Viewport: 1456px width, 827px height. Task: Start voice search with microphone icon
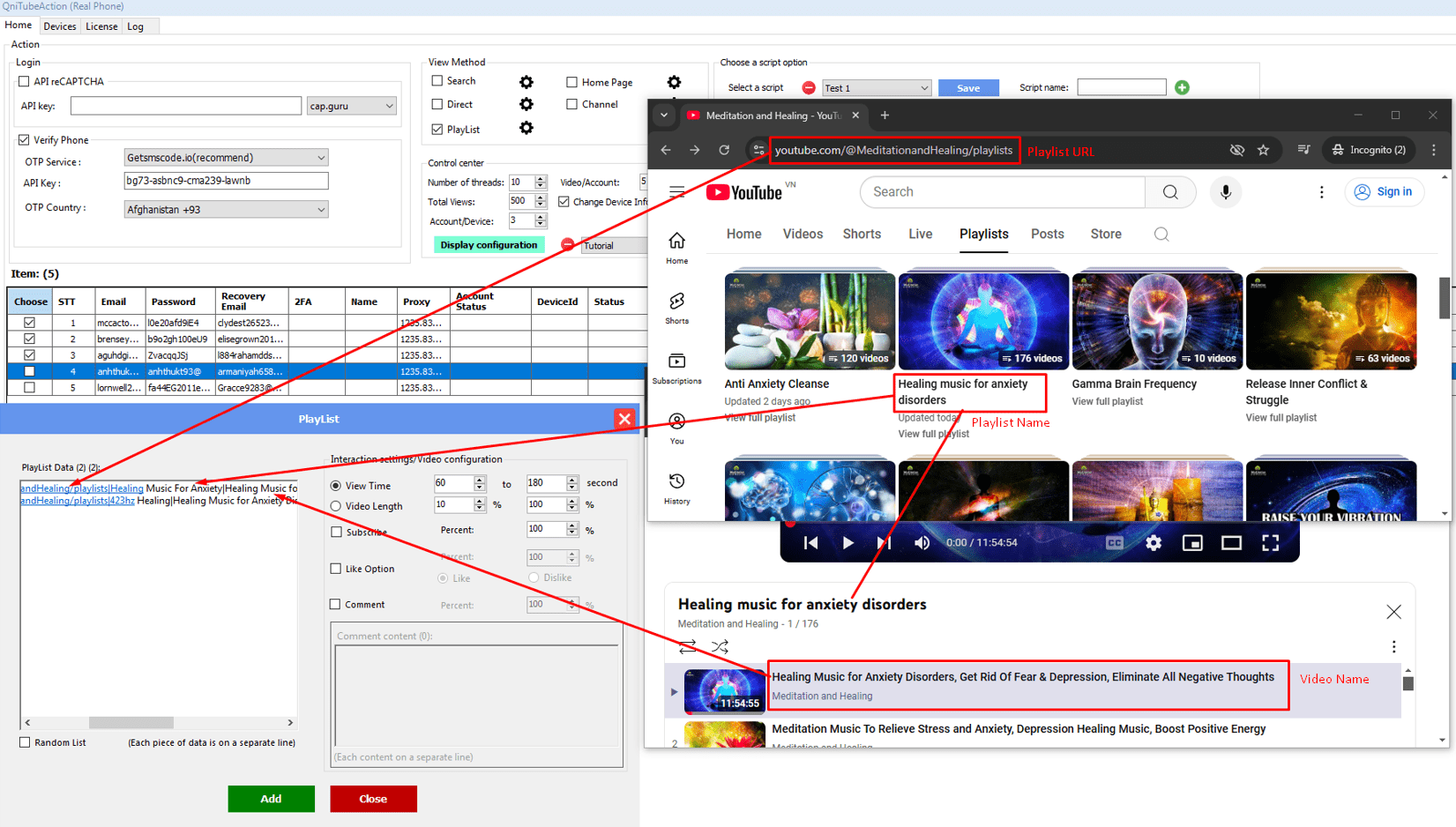[1226, 192]
